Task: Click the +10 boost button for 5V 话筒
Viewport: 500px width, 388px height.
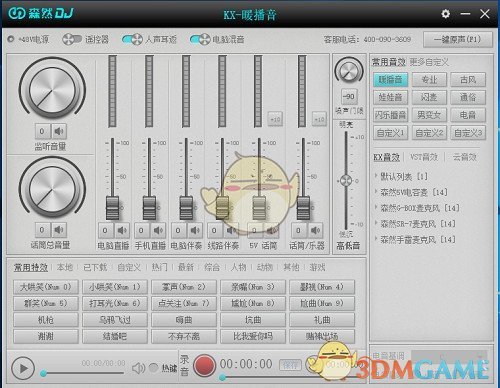Action: (x=275, y=119)
